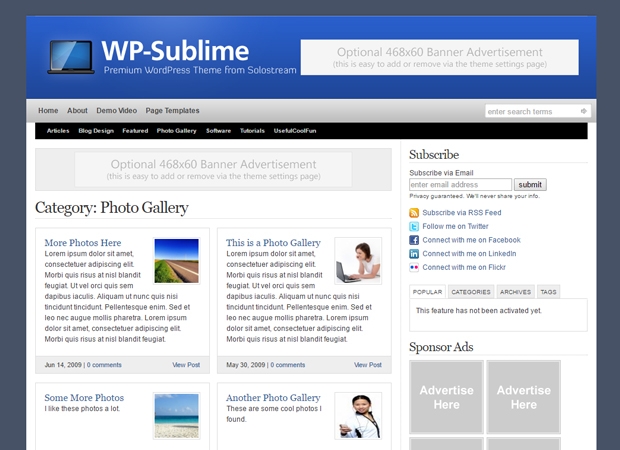Screen dimensions: 620x450
Task: Click the Category: Photo Gallery heading
Action: pos(112,208)
